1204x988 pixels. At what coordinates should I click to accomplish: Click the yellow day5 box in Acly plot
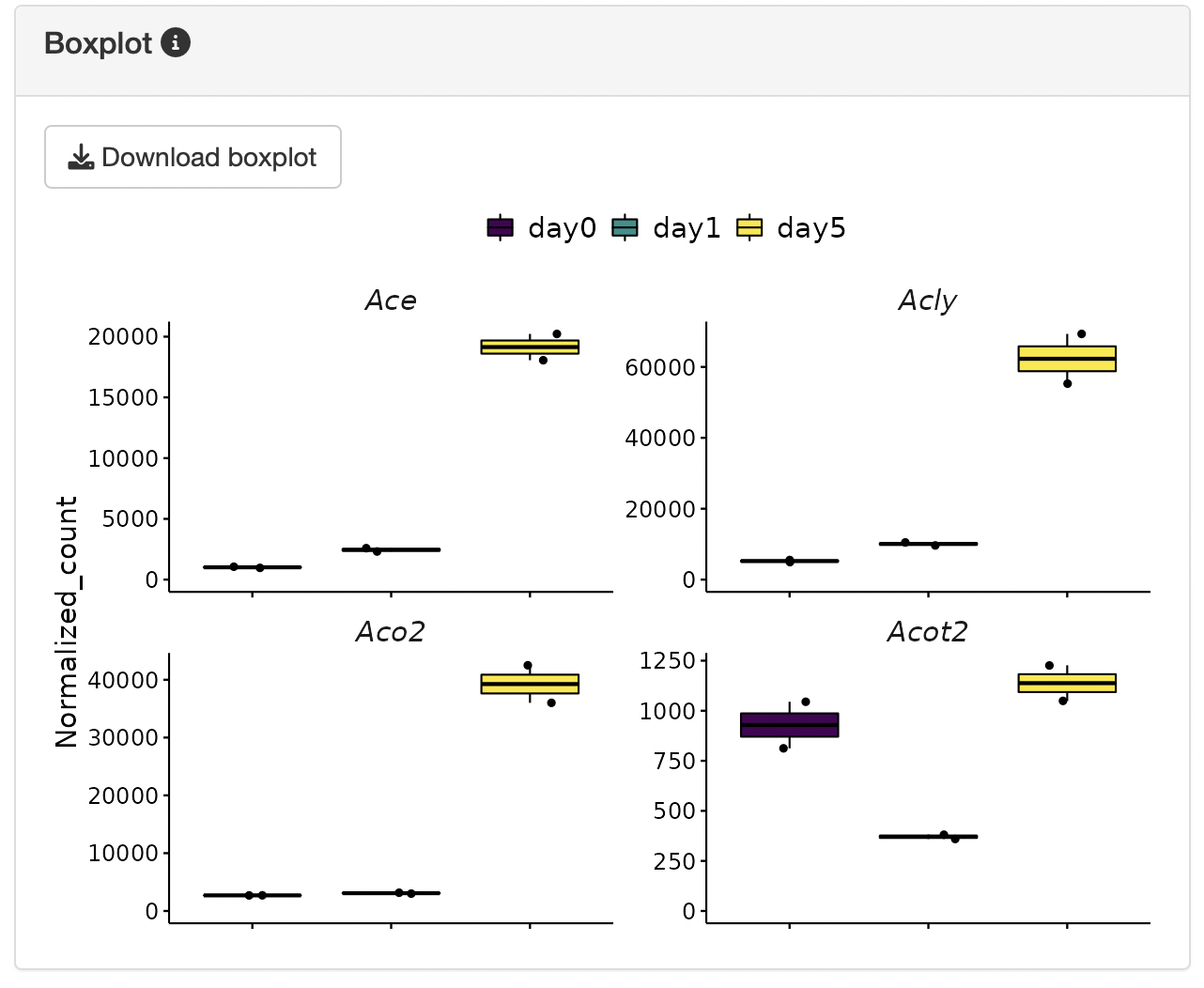[1067, 359]
